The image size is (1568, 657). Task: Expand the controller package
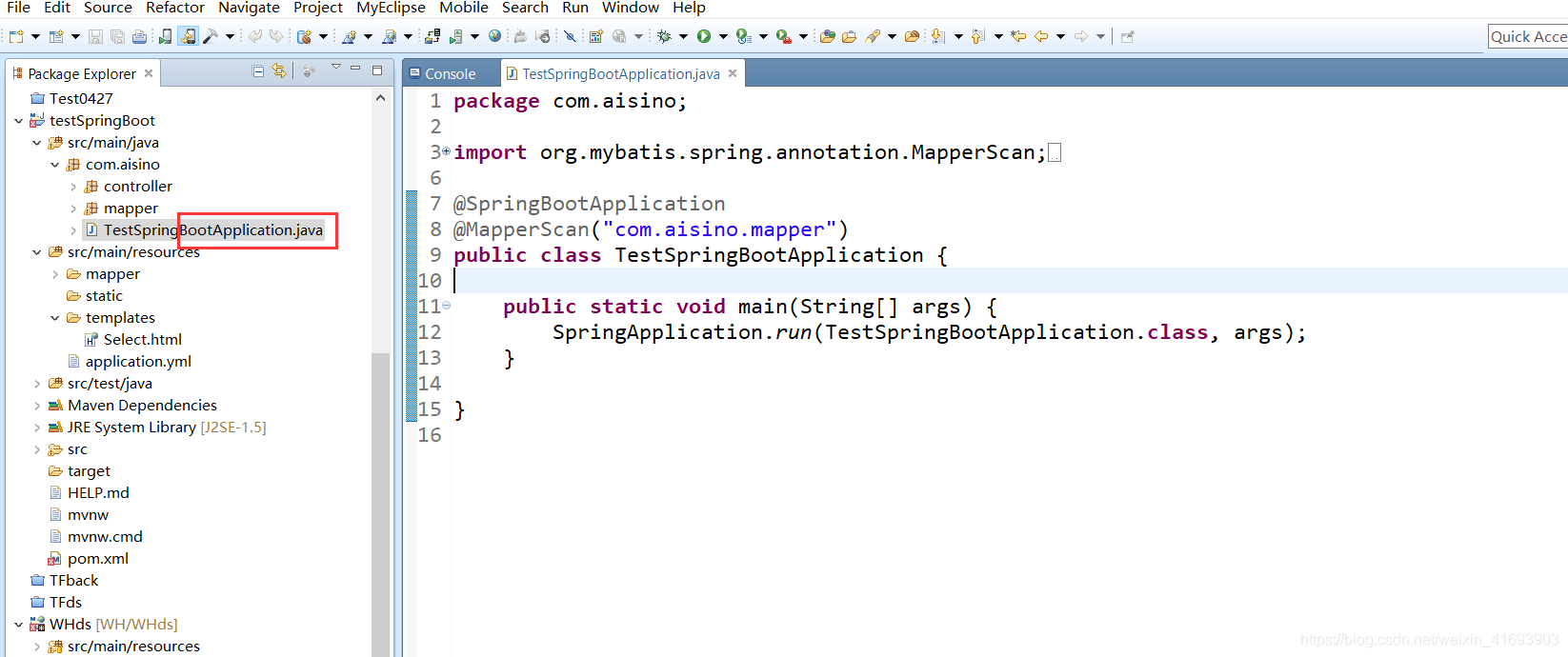(x=73, y=186)
